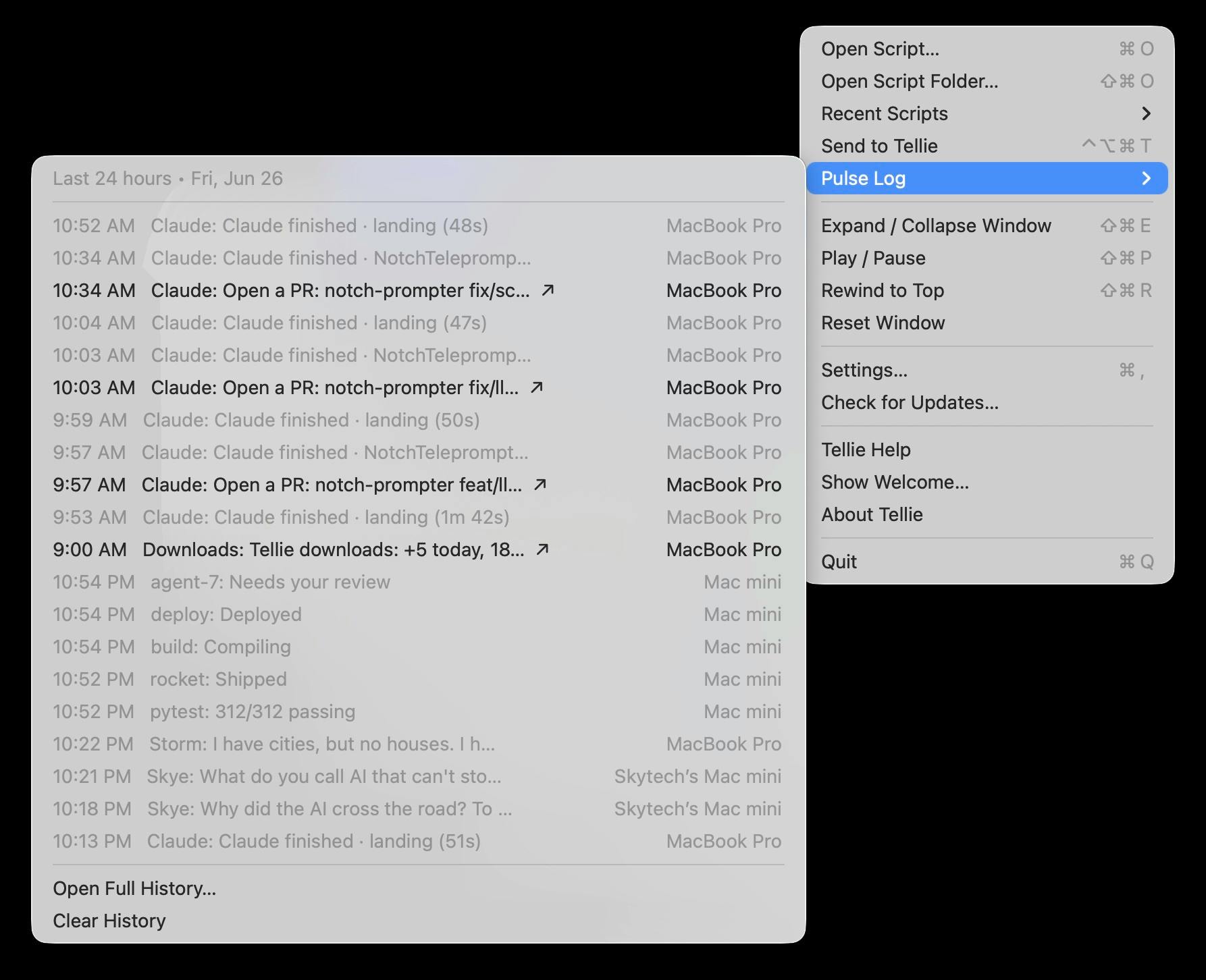Open 10:34 AM 'Open a PR: notch-prompter fix/sc…' entry
Viewport: 1206px width, 980px height.
point(419,290)
